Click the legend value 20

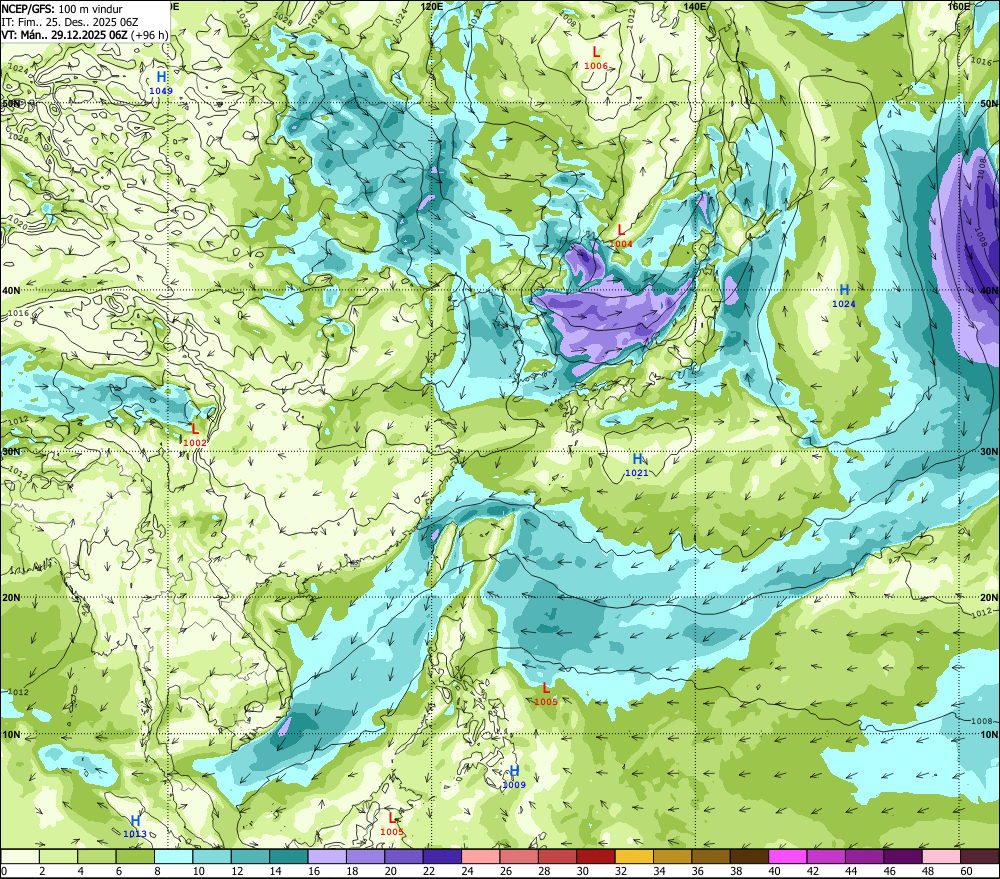(x=390, y=871)
